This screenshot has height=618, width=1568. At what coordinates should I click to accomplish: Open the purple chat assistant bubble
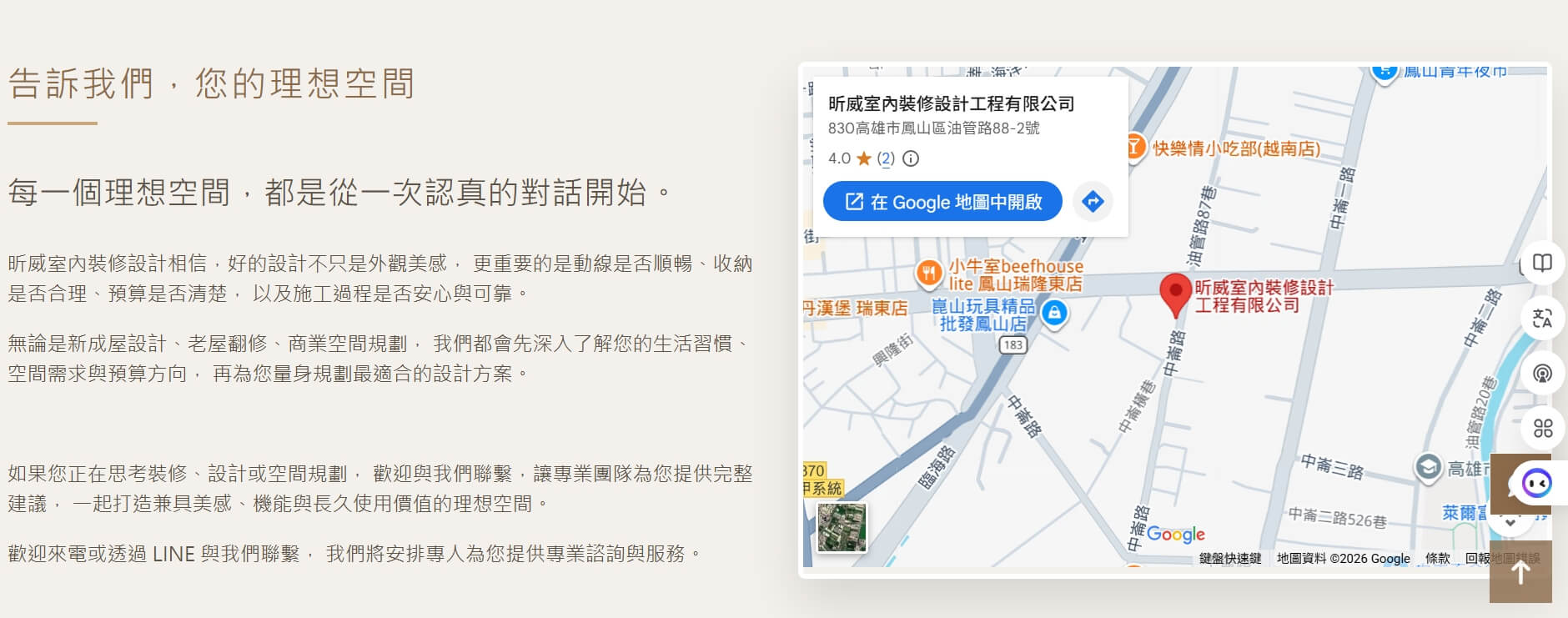tap(1535, 483)
